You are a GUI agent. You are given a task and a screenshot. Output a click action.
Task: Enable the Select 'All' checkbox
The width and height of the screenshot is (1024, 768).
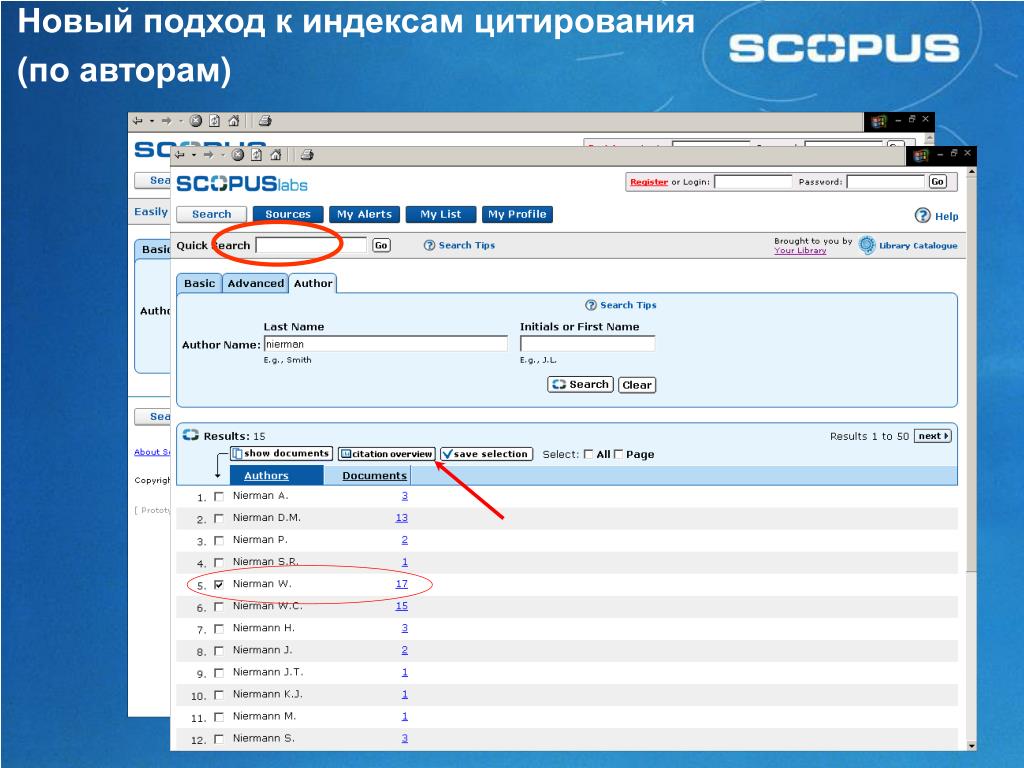click(x=588, y=454)
